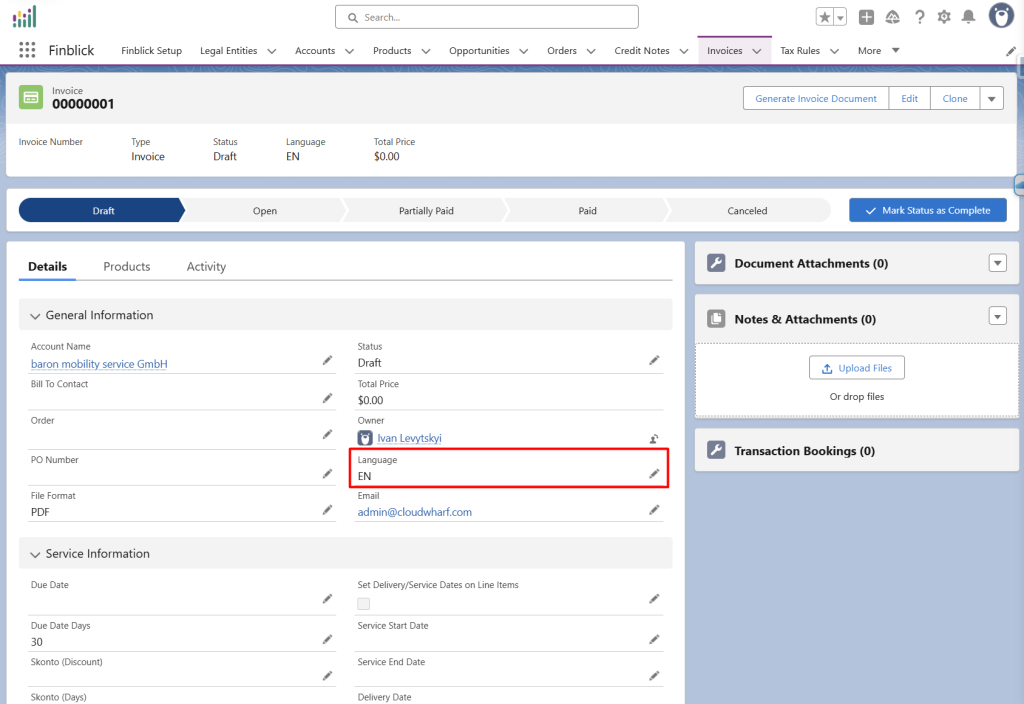Image resolution: width=1024 pixels, height=704 pixels.
Task: Open the Document Attachments dropdown menu
Action: (x=996, y=263)
